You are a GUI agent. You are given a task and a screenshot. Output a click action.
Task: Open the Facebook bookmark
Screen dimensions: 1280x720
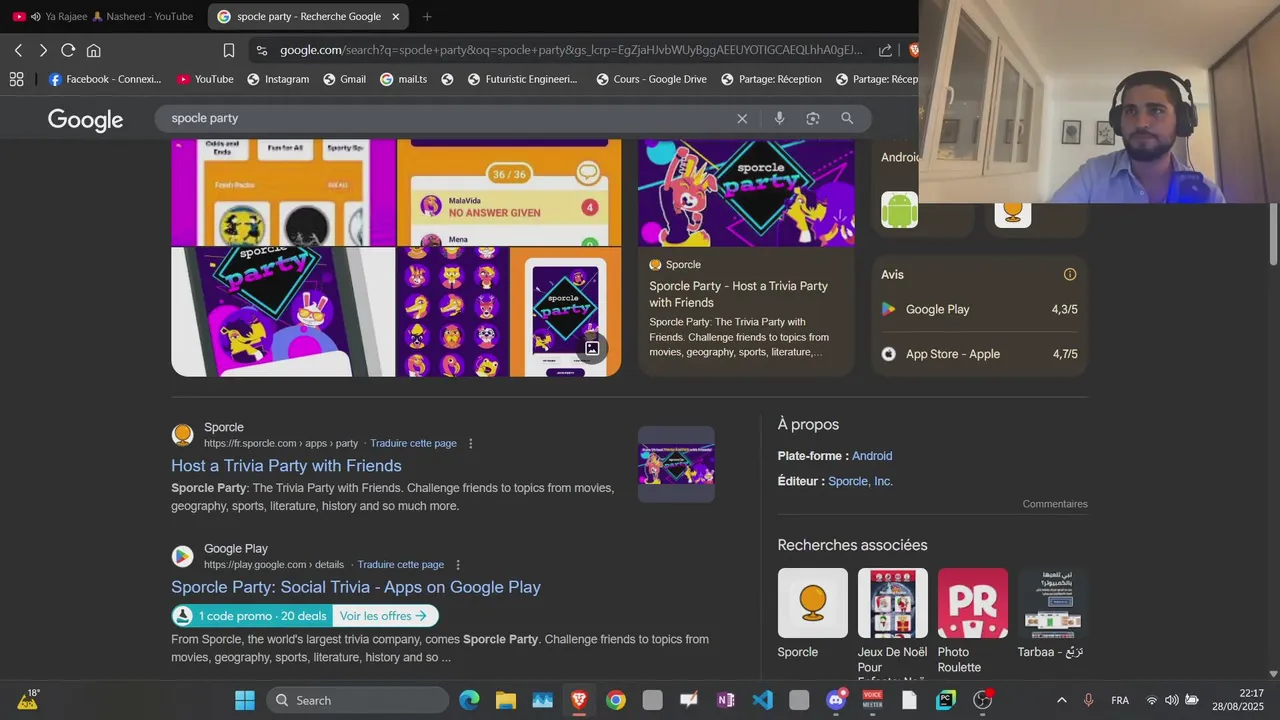[105, 79]
